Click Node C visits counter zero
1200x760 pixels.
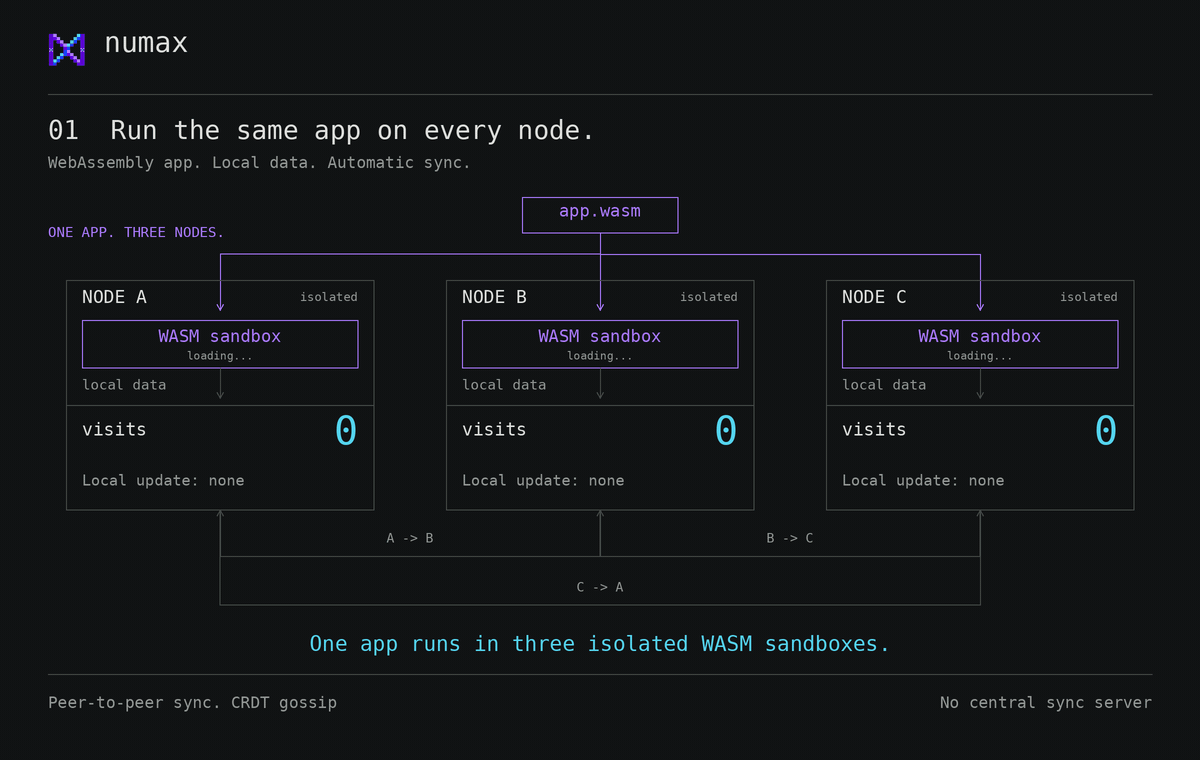pos(1106,431)
